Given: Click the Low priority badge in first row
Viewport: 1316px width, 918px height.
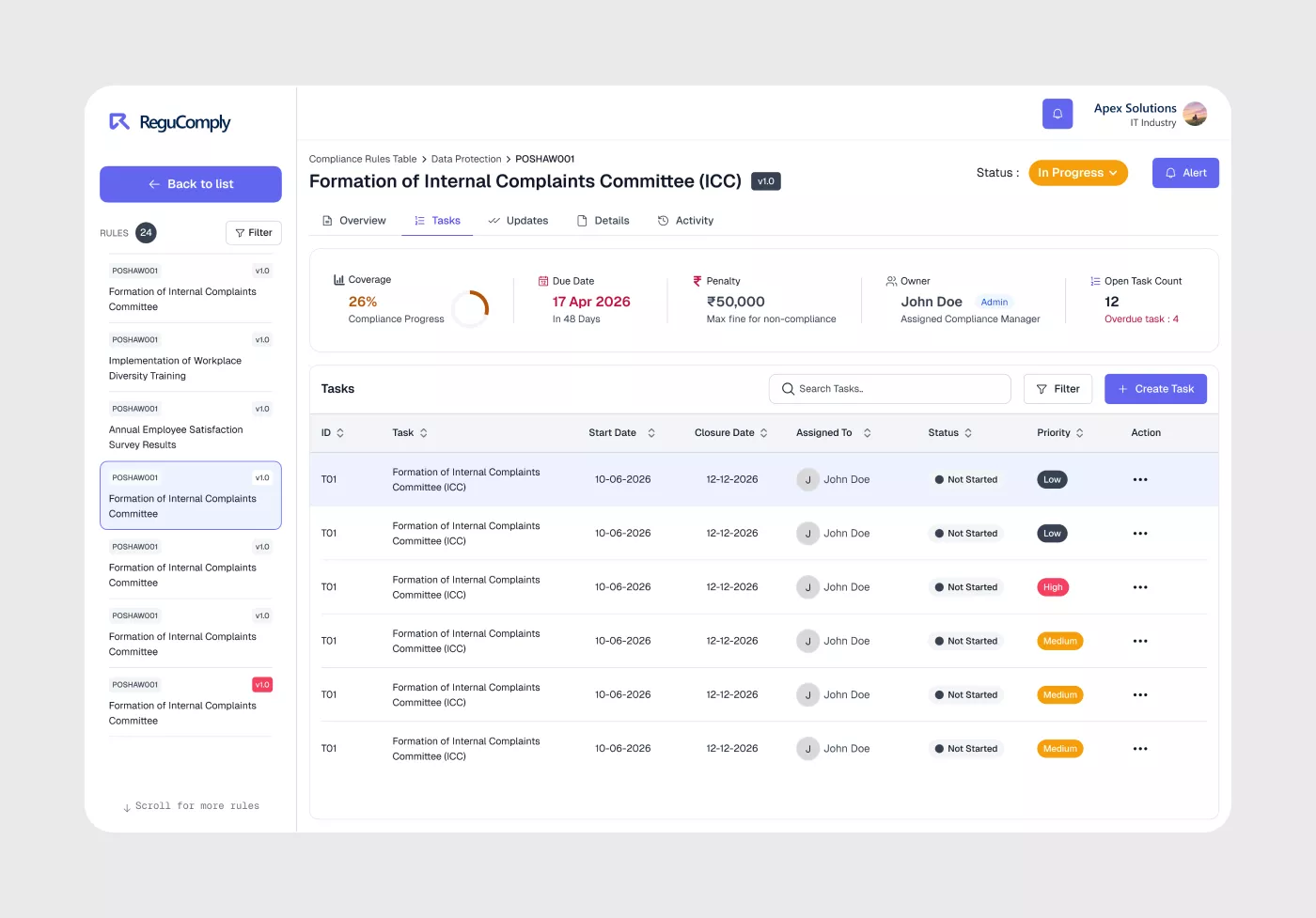Looking at the screenshot, I should pyautogui.click(x=1052, y=480).
